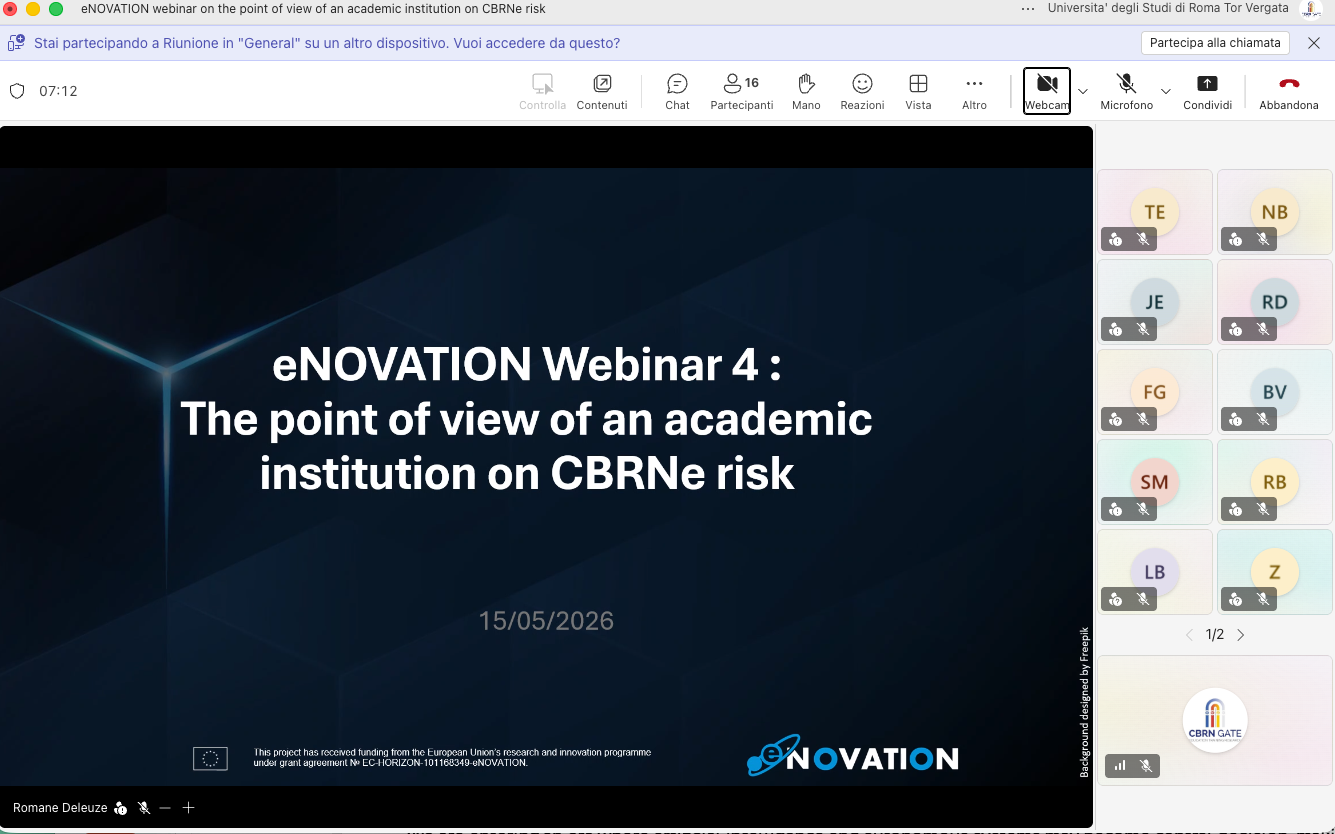
Task: Open the Contenuti pop-out view
Action: 602,91
